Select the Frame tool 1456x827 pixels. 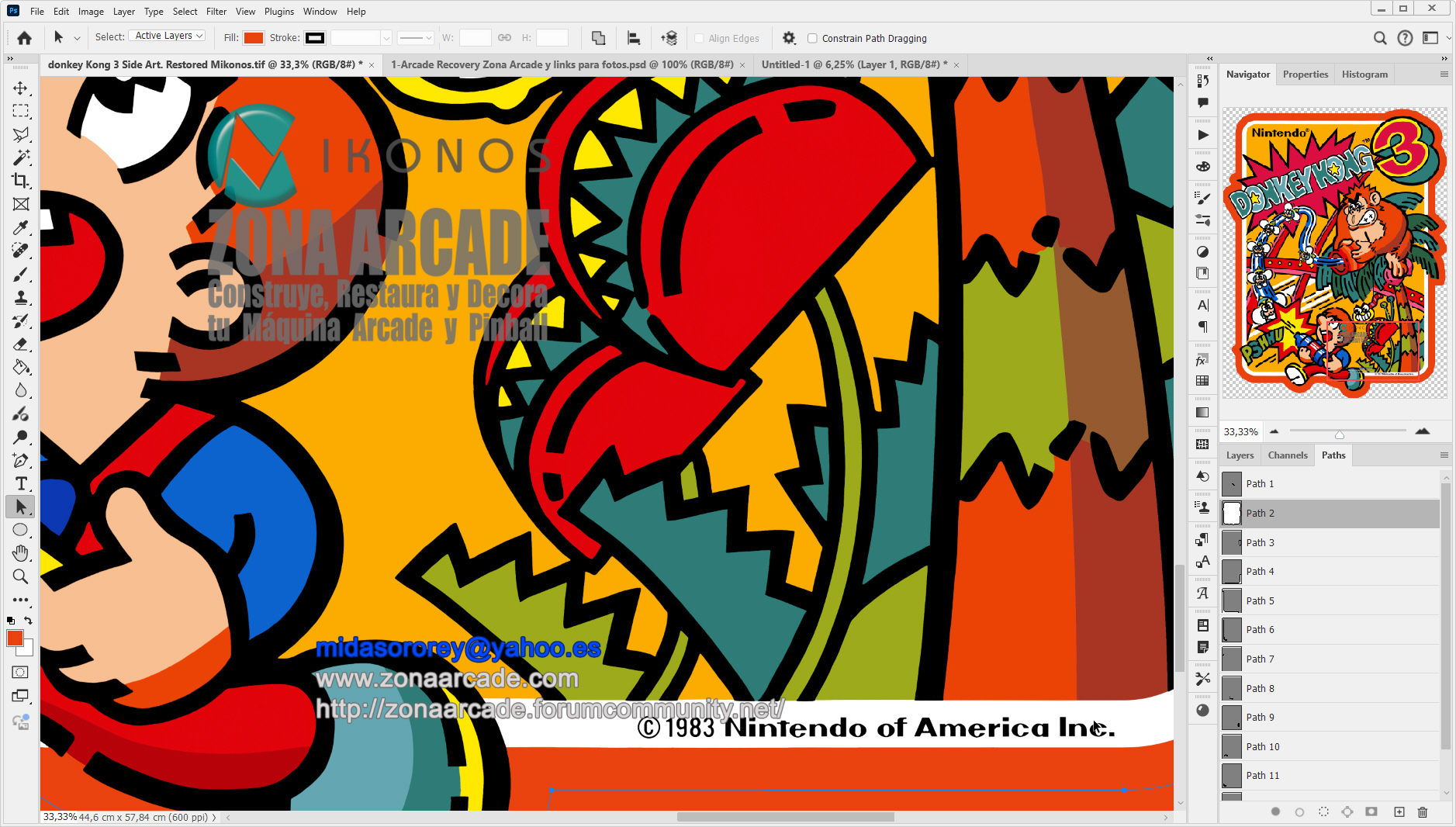[21, 204]
